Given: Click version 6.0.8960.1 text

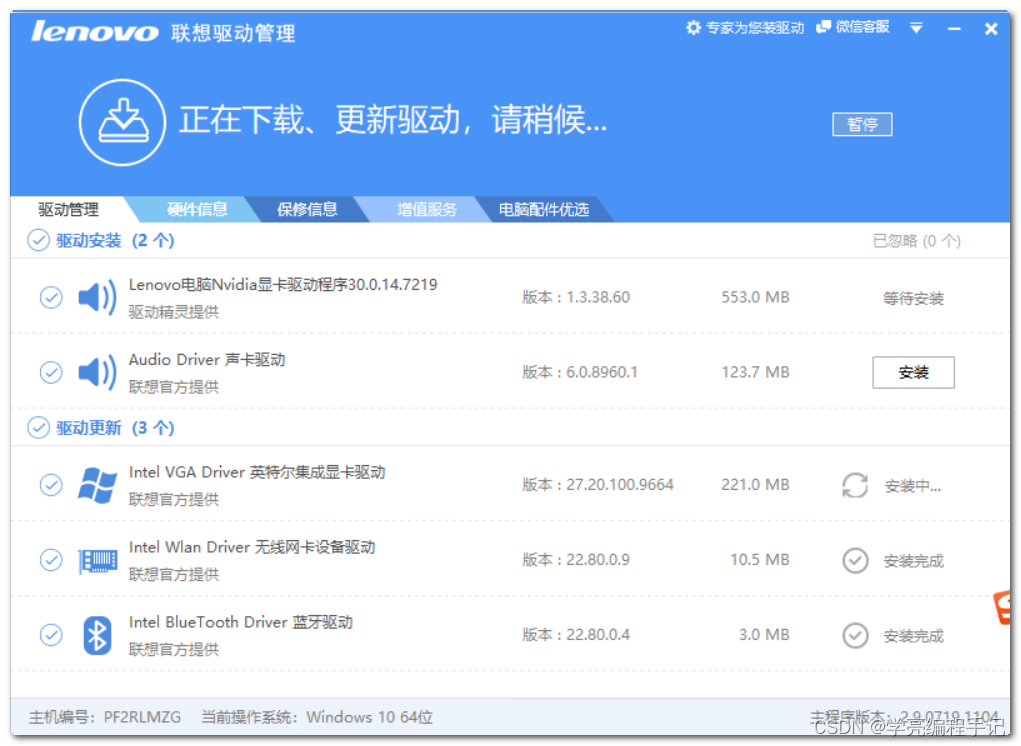Looking at the screenshot, I should pyautogui.click(x=580, y=372).
